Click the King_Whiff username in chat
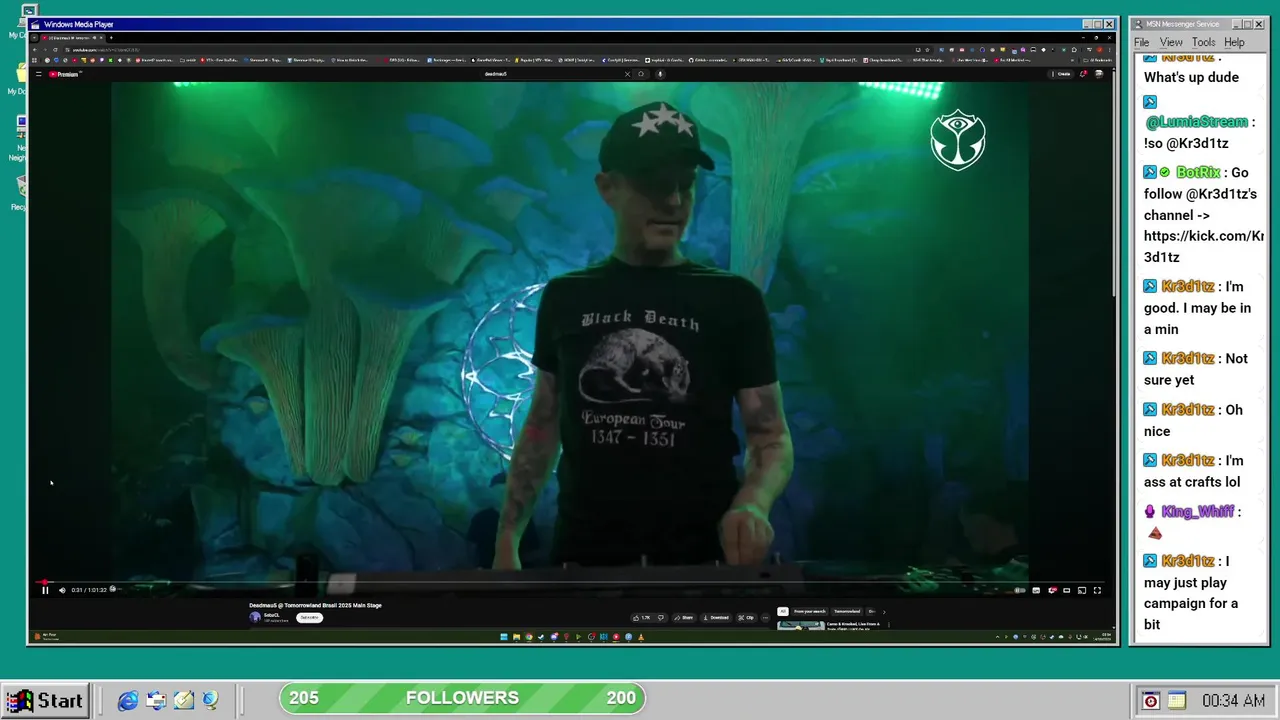Image resolution: width=1280 pixels, height=720 pixels. point(1197,512)
